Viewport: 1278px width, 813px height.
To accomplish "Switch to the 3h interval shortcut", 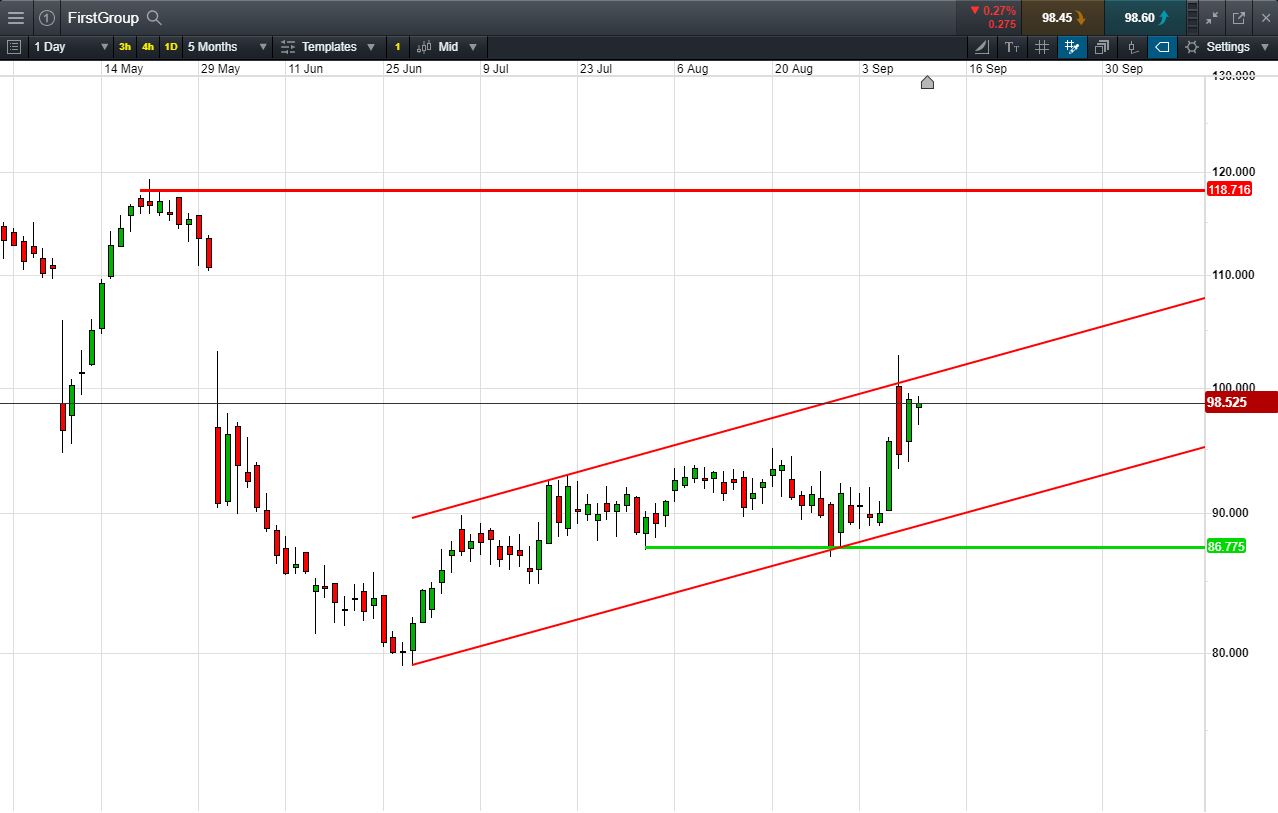I will pyautogui.click(x=125, y=47).
